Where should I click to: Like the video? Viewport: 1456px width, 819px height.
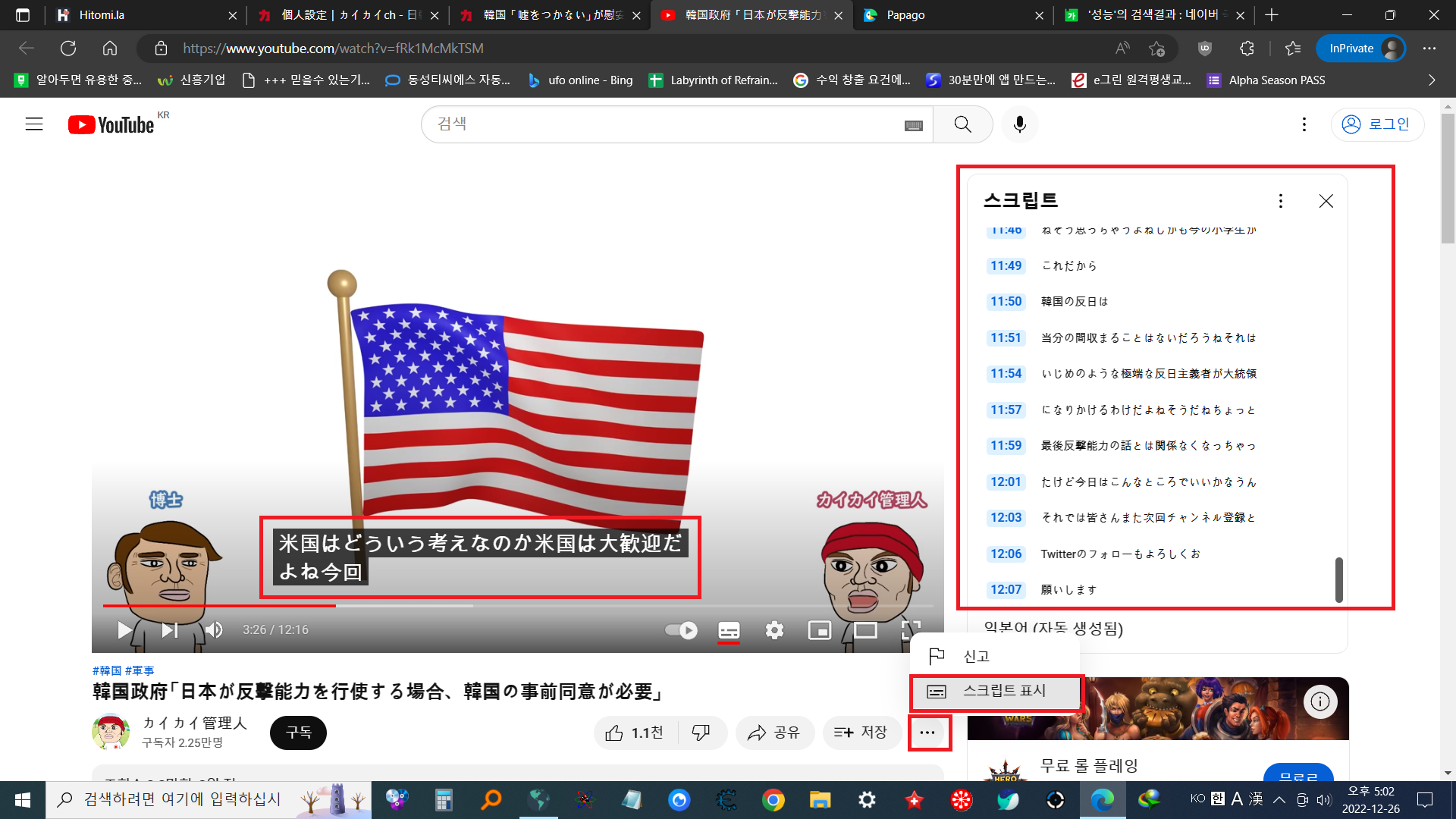tap(635, 733)
